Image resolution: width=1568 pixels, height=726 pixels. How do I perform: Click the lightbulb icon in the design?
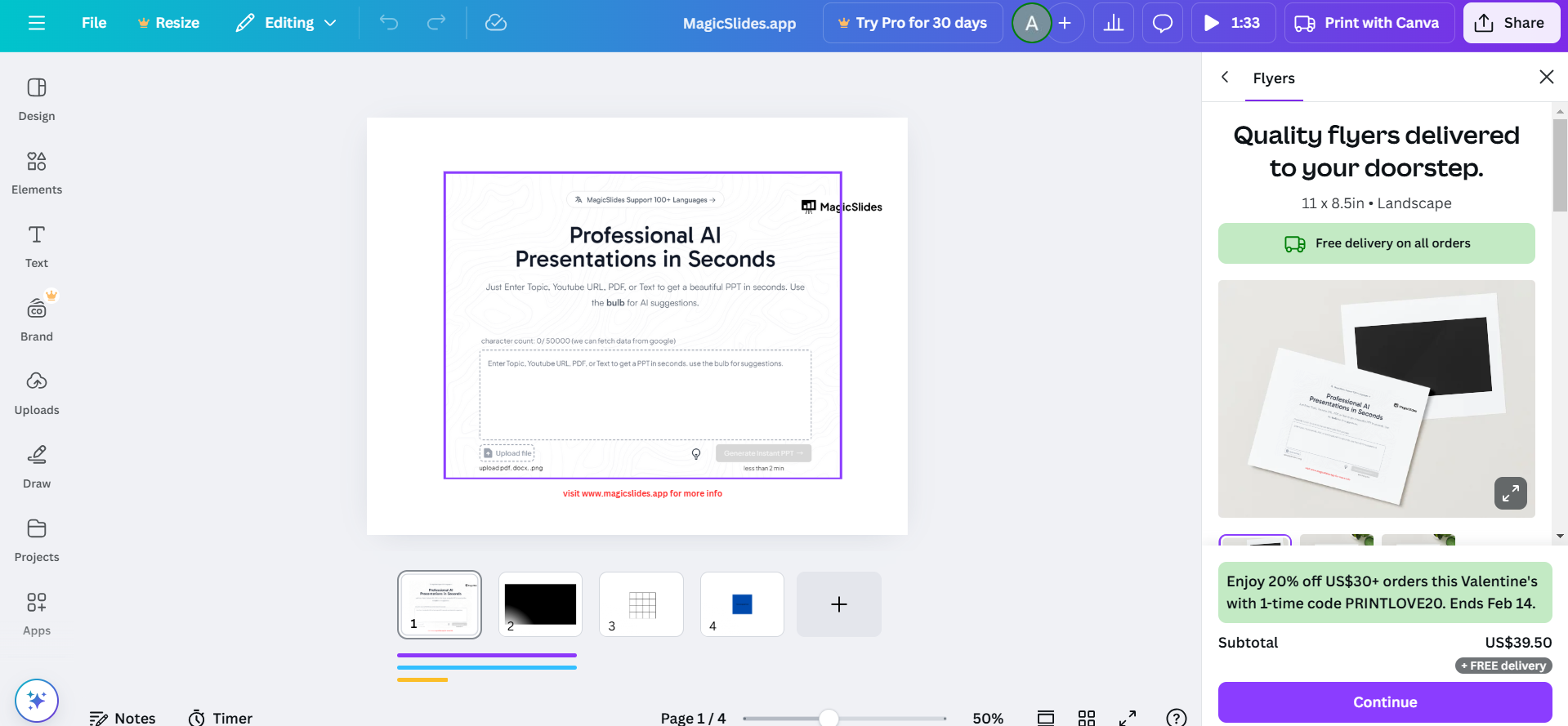pos(696,454)
